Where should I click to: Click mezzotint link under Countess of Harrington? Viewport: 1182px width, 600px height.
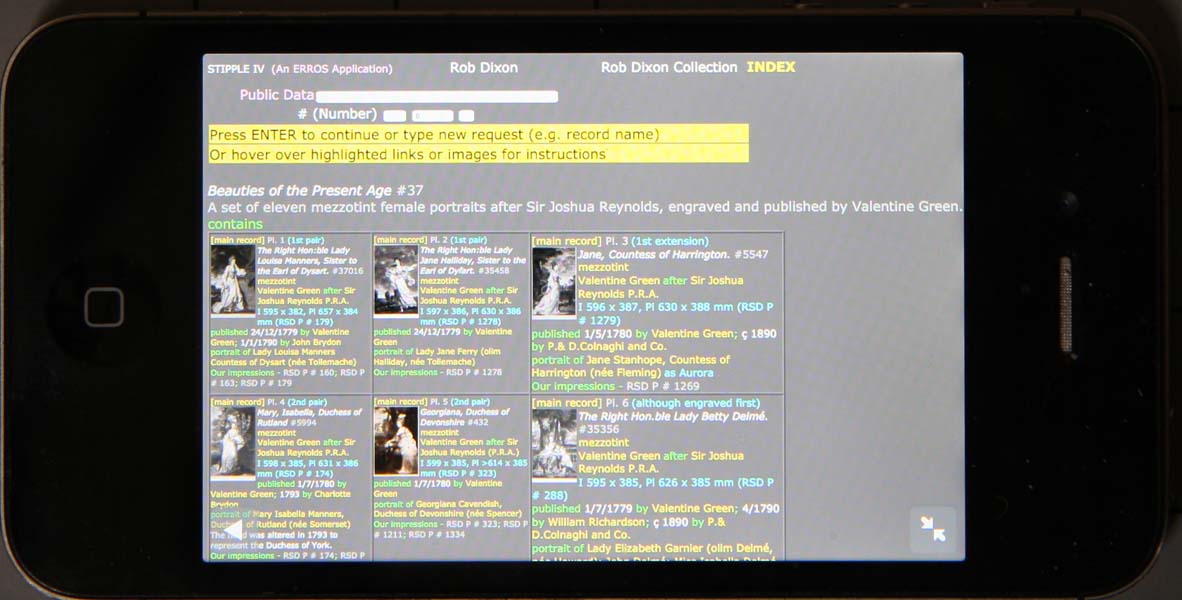[x=603, y=268]
